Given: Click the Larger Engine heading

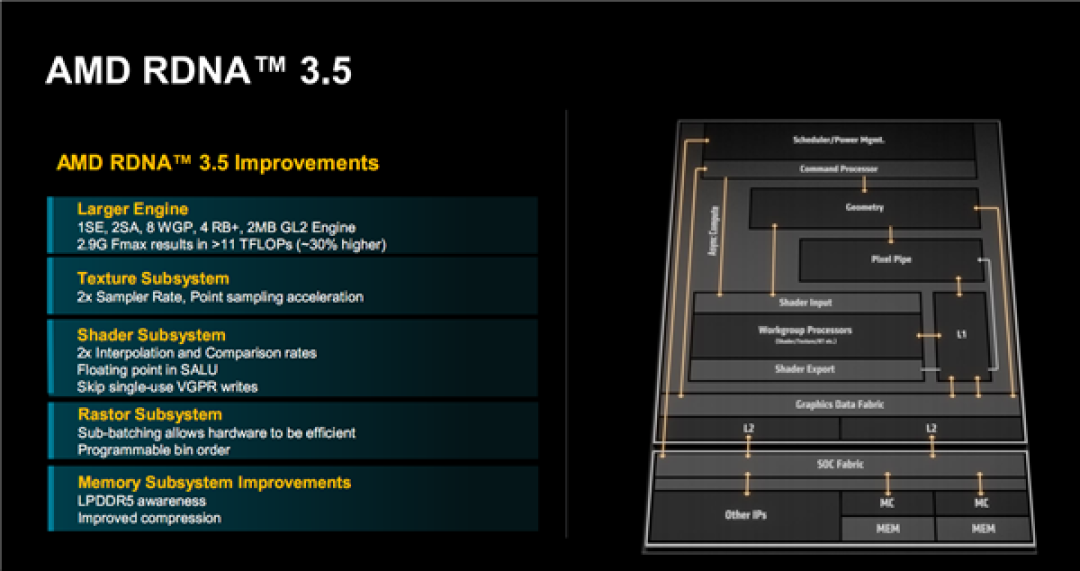Looking at the screenshot, I should pos(132,209).
